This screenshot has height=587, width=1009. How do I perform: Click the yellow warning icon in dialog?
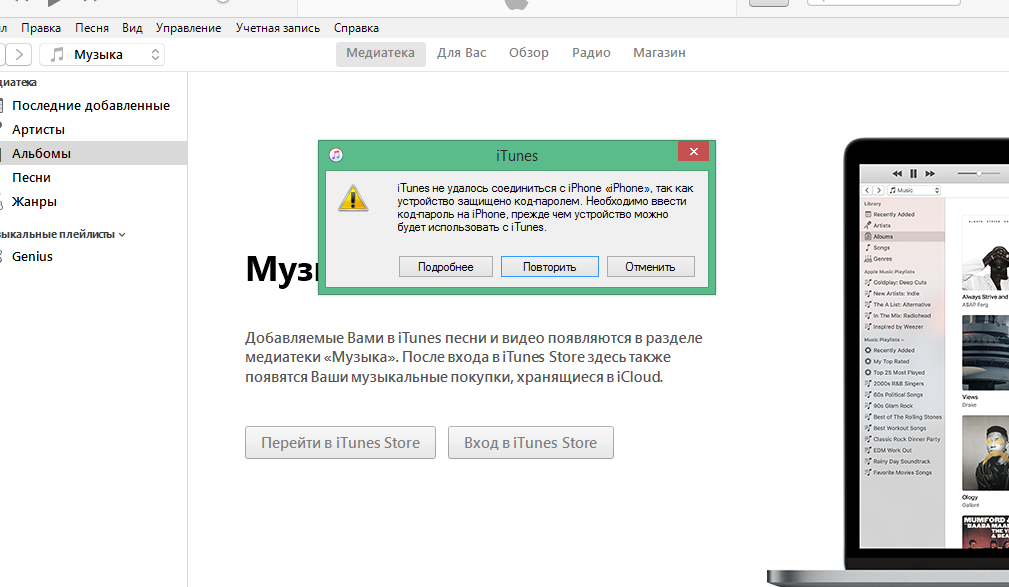click(x=353, y=198)
